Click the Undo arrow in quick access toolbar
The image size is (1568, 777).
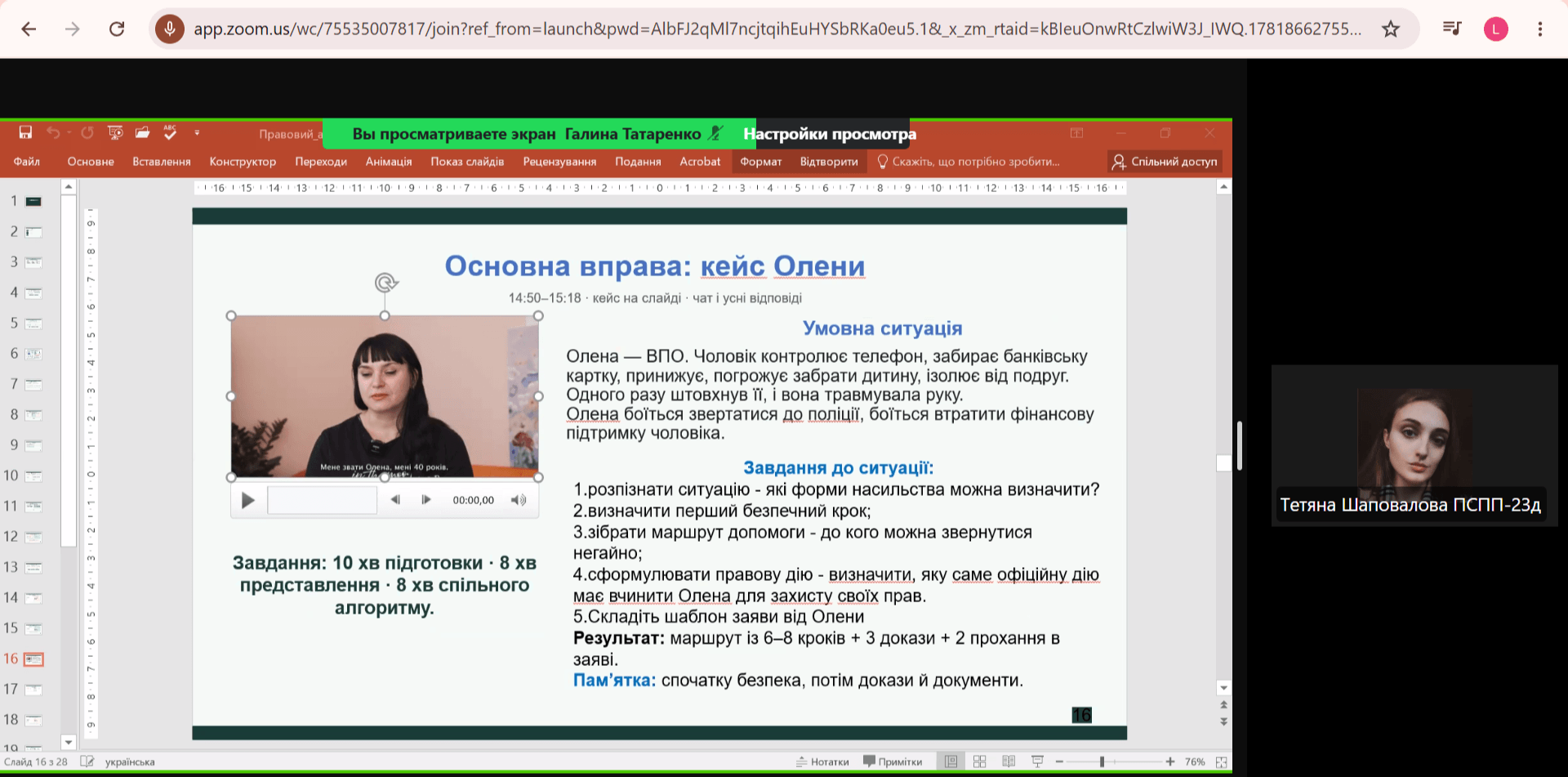[53, 132]
